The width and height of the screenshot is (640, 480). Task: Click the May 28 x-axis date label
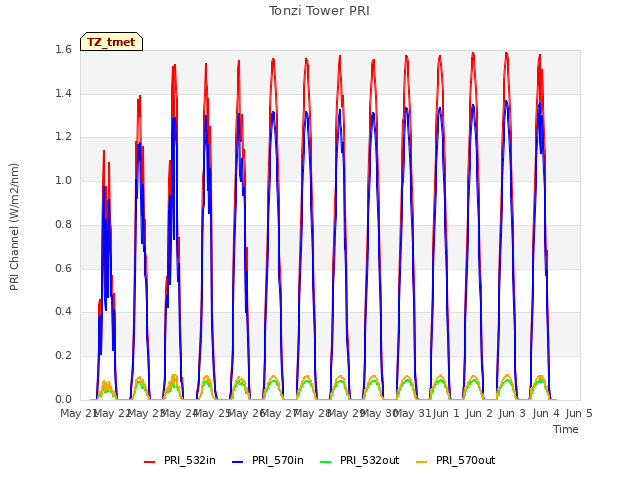click(x=313, y=413)
